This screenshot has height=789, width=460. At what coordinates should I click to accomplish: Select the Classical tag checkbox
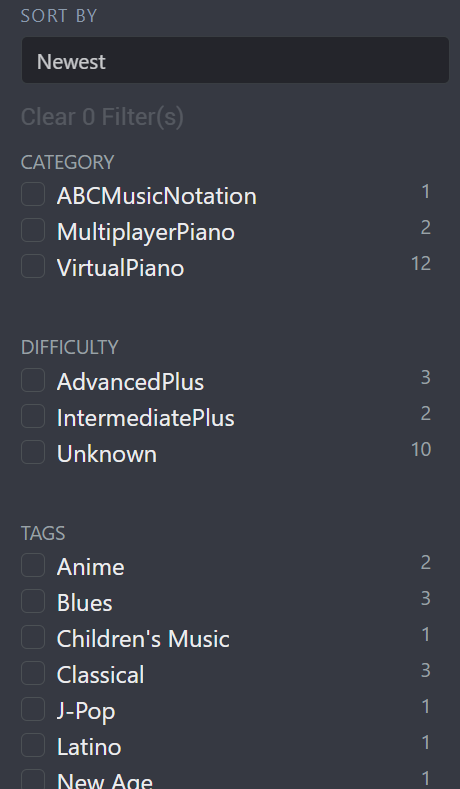(x=33, y=673)
